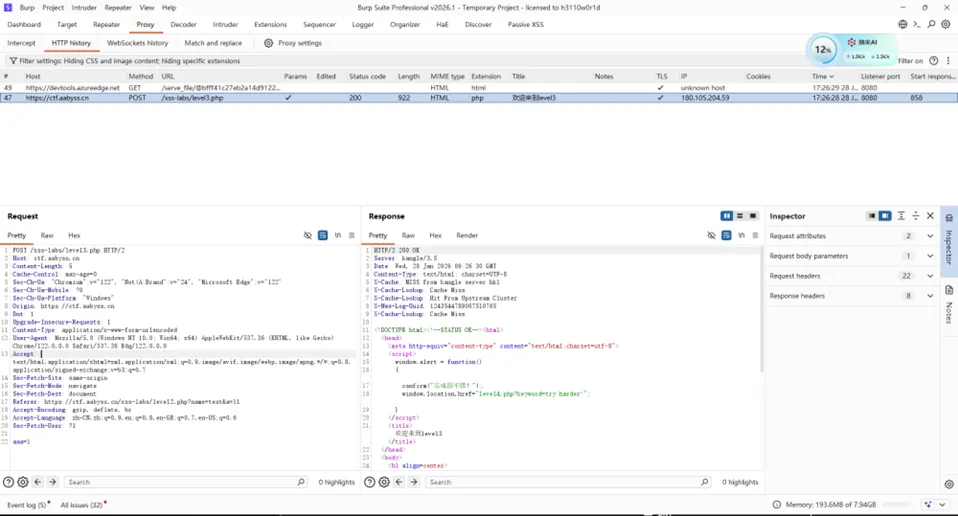The width and height of the screenshot is (958, 516).
Task: Close the Inspector panel
Action: pyautogui.click(x=931, y=216)
